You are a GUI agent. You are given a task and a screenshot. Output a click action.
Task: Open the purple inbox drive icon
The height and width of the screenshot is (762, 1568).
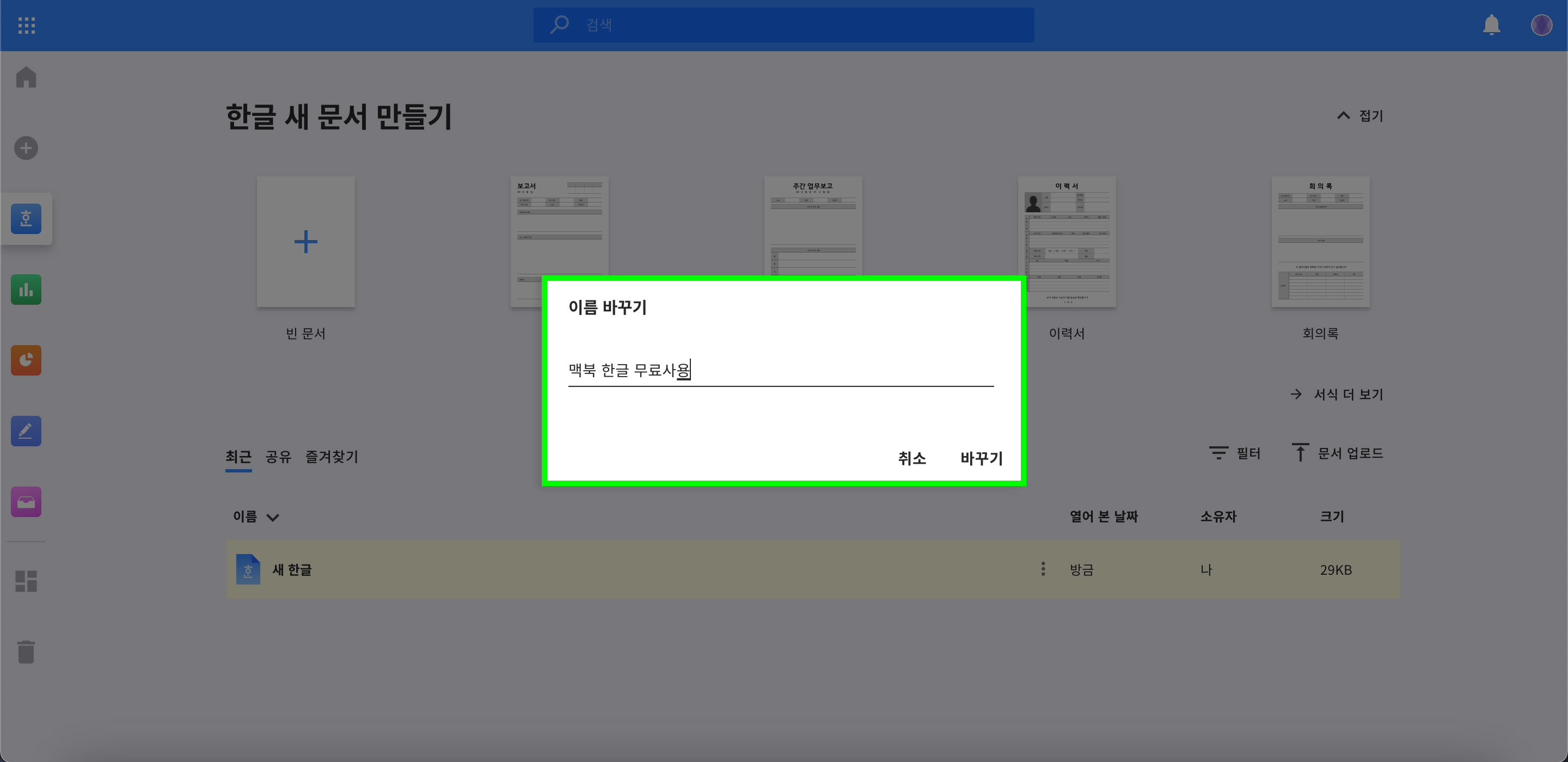(26, 502)
